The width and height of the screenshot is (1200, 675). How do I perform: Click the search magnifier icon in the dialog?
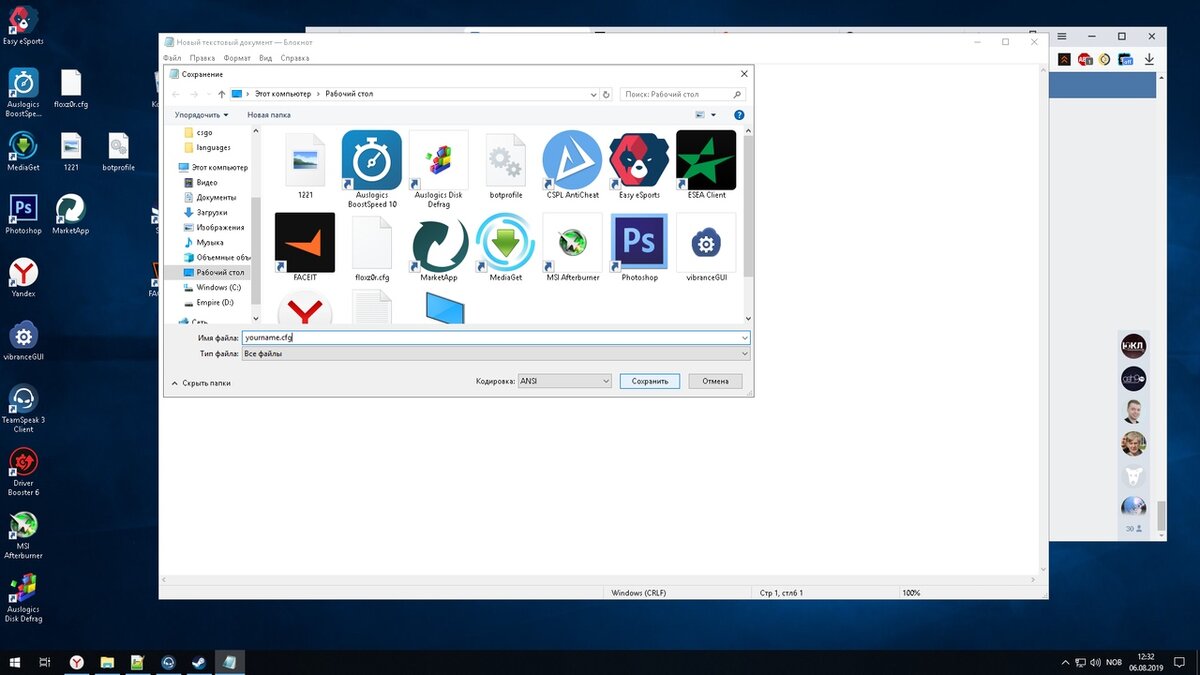click(738, 94)
